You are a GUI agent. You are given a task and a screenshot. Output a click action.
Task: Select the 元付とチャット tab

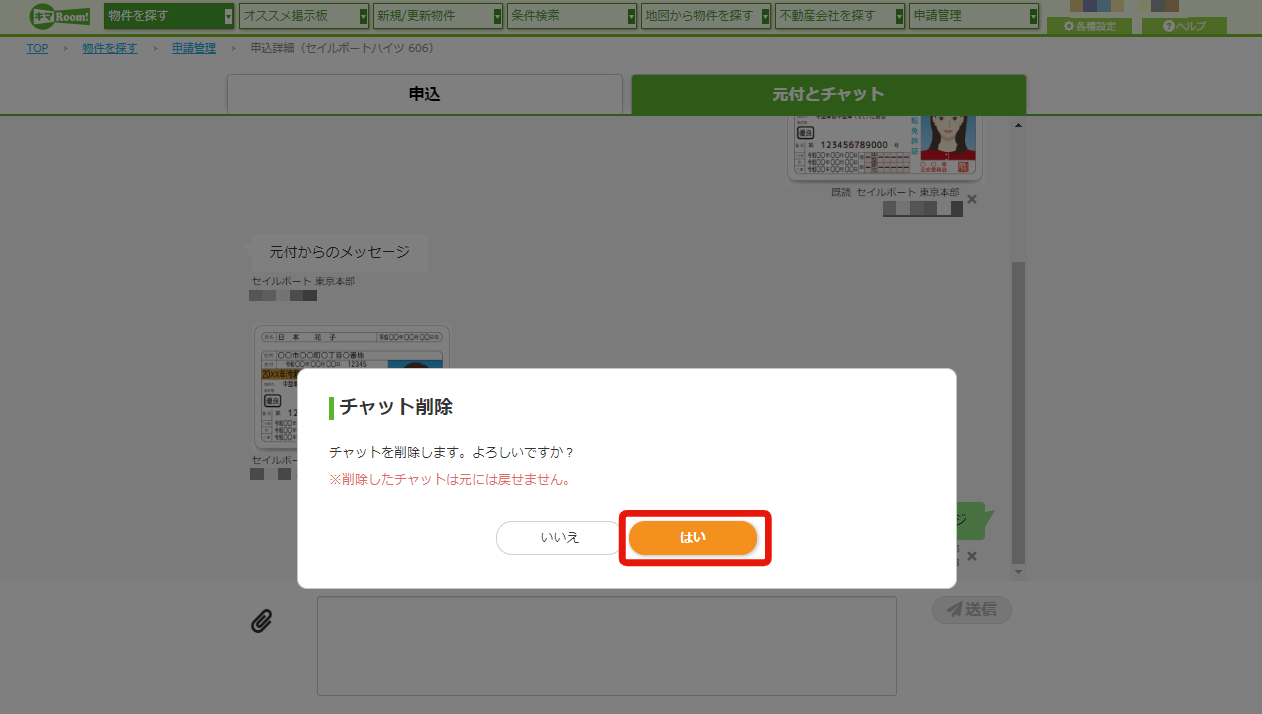click(x=828, y=94)
